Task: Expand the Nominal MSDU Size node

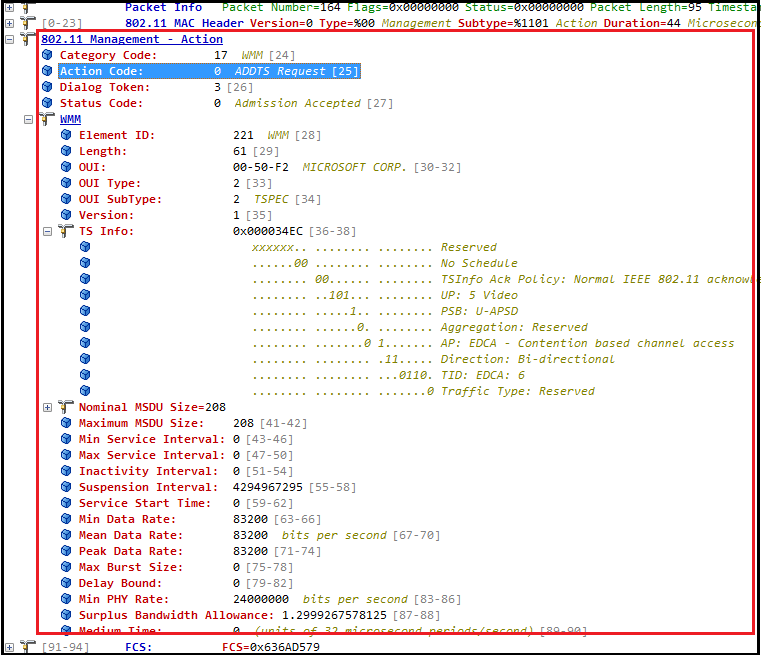Action: (x=48, y=407)
